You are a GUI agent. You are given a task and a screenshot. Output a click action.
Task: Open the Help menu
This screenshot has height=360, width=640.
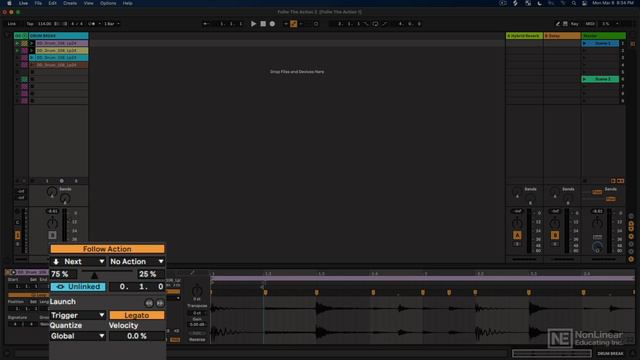point(127,3)
